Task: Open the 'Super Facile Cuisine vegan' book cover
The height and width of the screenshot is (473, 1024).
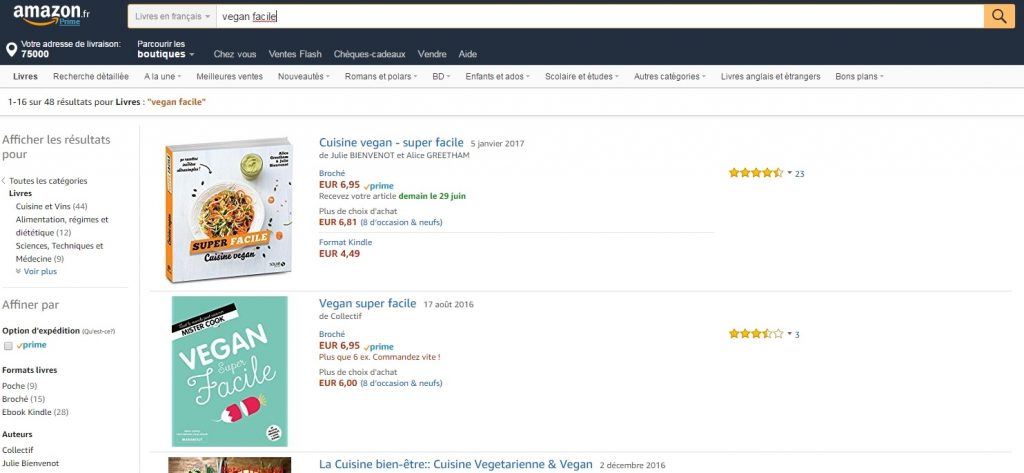Action: [229, 210]
